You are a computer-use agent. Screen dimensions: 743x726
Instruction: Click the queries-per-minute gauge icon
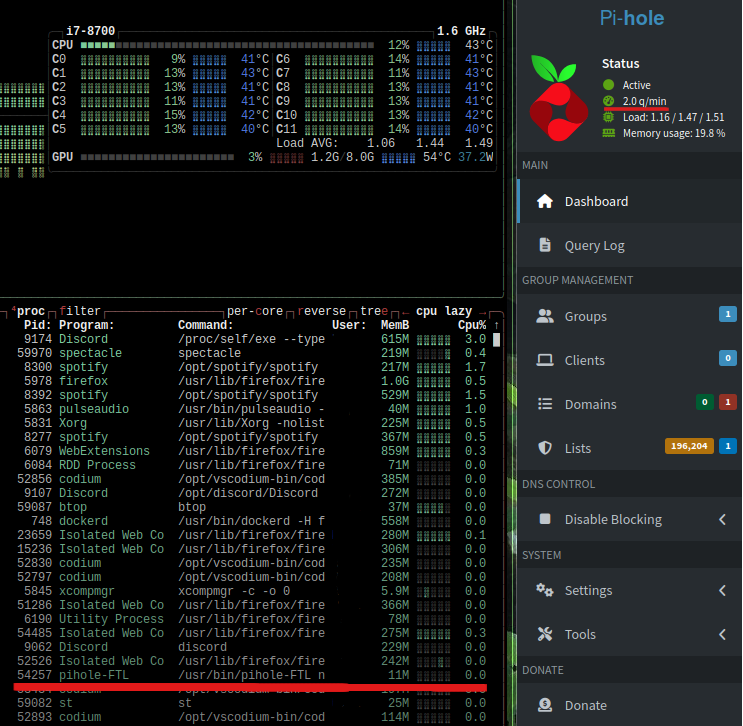point(608,101)
